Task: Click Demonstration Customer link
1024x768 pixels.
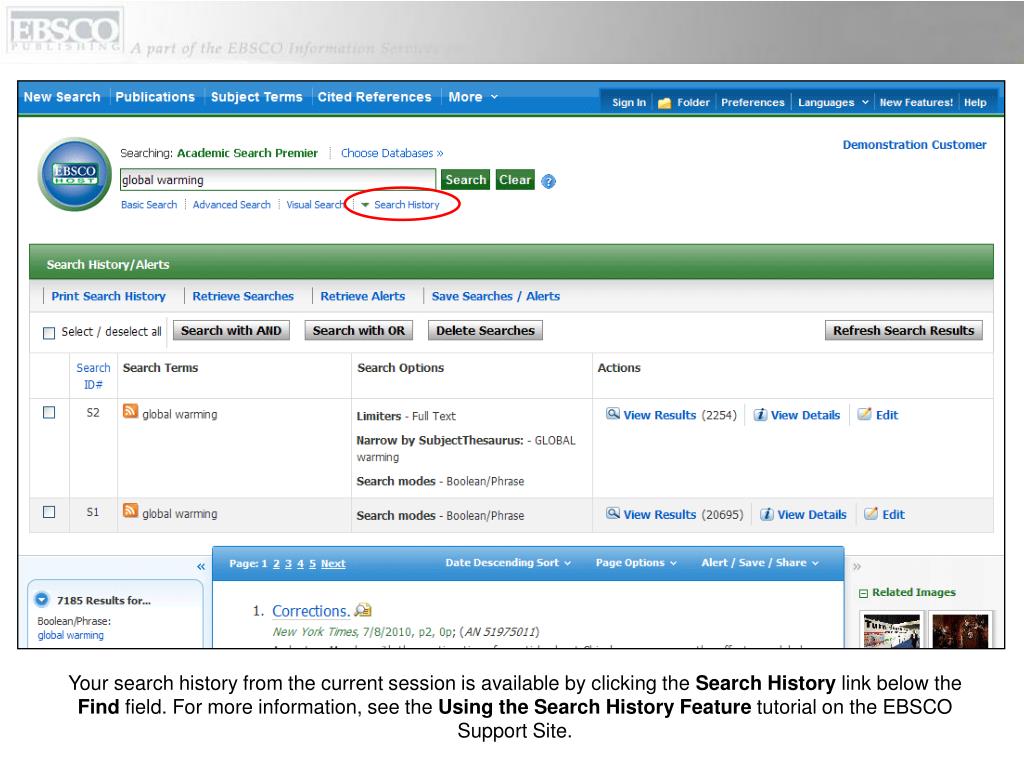Action: click(914, 144)
